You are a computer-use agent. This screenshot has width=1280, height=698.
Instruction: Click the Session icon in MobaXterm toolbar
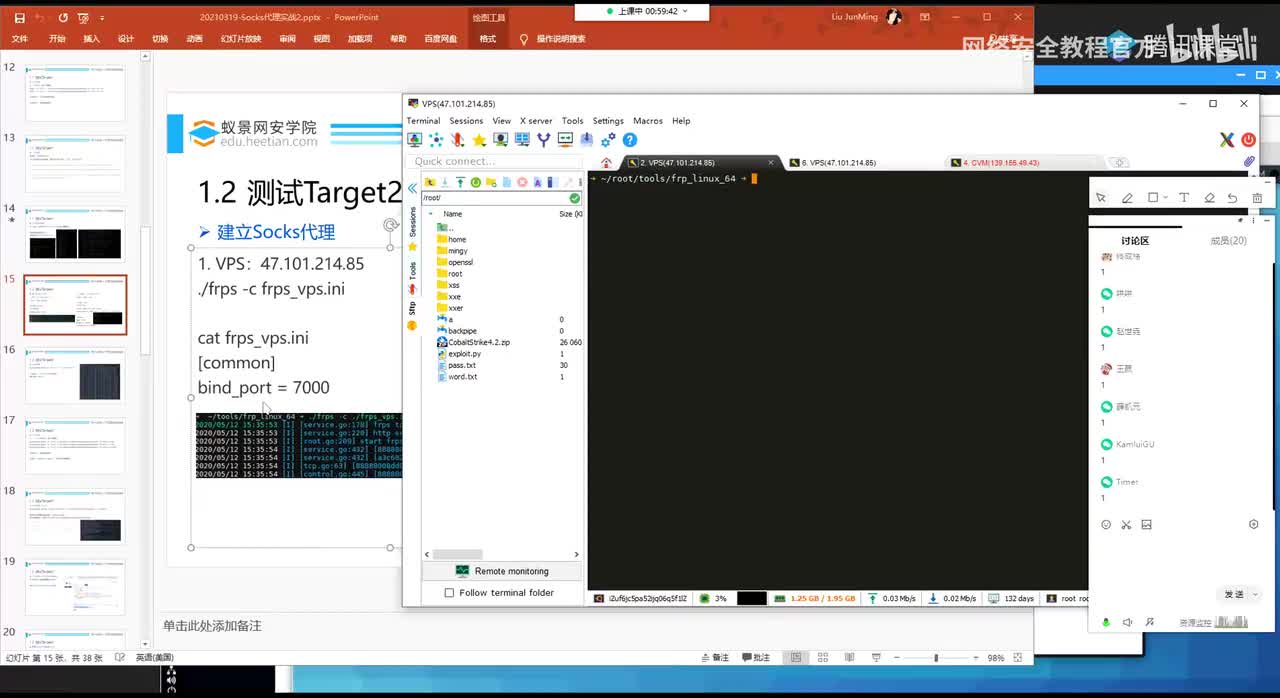pyautogui.click(x=414, y=140)
